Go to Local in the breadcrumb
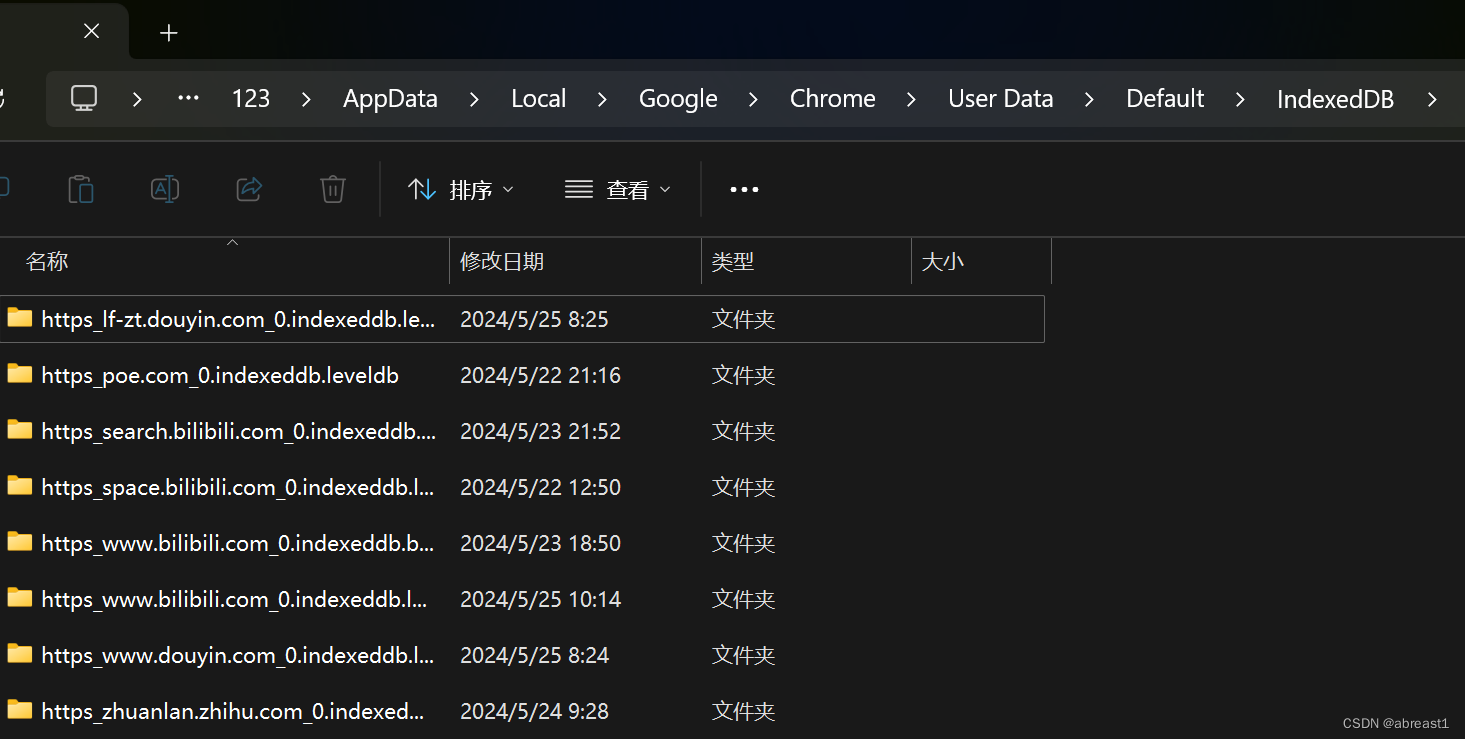The width and height of the screenshot is (1465, 739). click(x=539, y=98)
